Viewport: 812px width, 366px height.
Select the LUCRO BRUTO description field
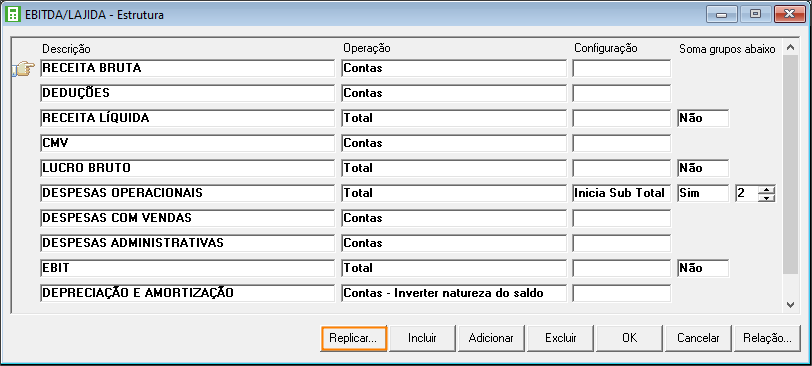click(x=187, y=168)
